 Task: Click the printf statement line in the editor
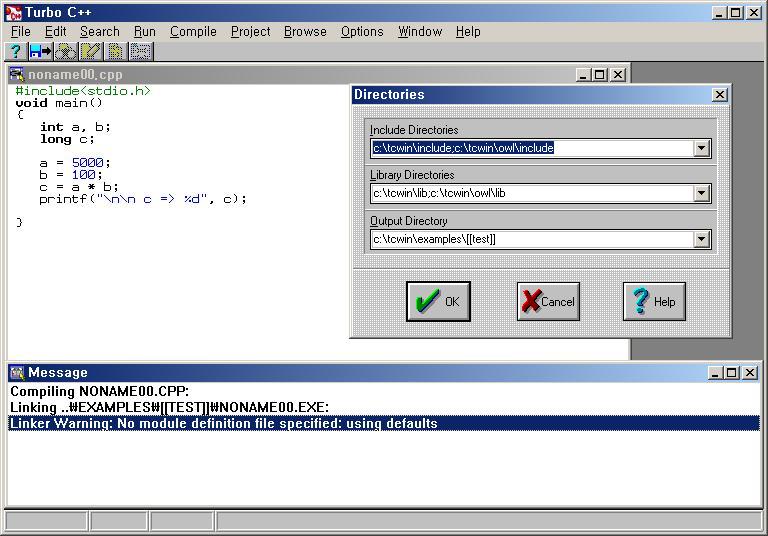coord(143,199)
